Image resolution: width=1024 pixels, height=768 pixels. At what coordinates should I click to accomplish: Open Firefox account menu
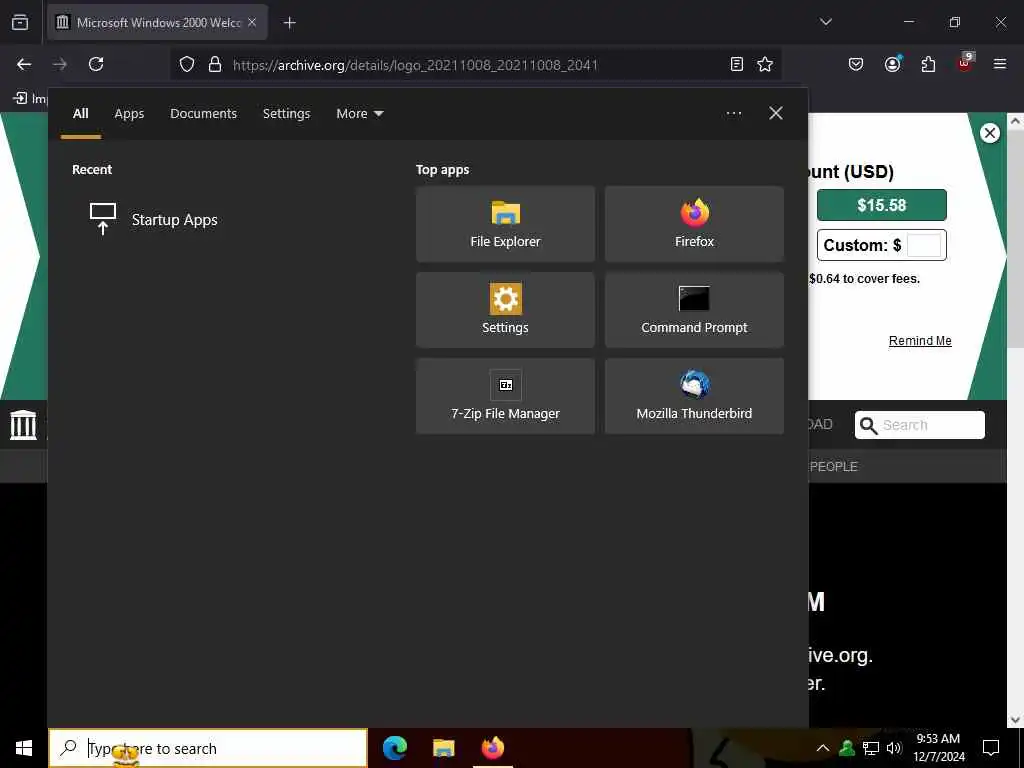893,64
